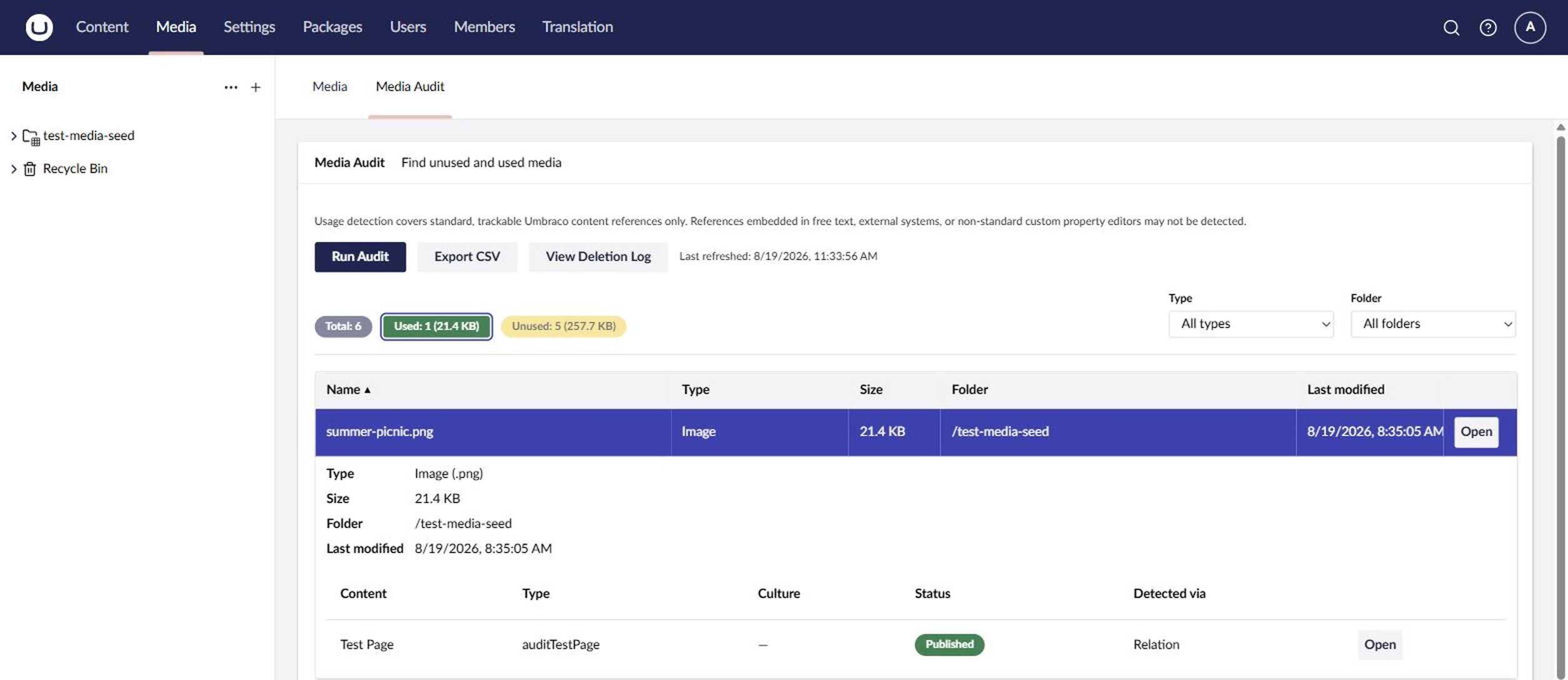This screenshot has width=1568, height=680.
Task: Click the Name column sort arrow
Action: pyautogui.click(x=368, y=390)
